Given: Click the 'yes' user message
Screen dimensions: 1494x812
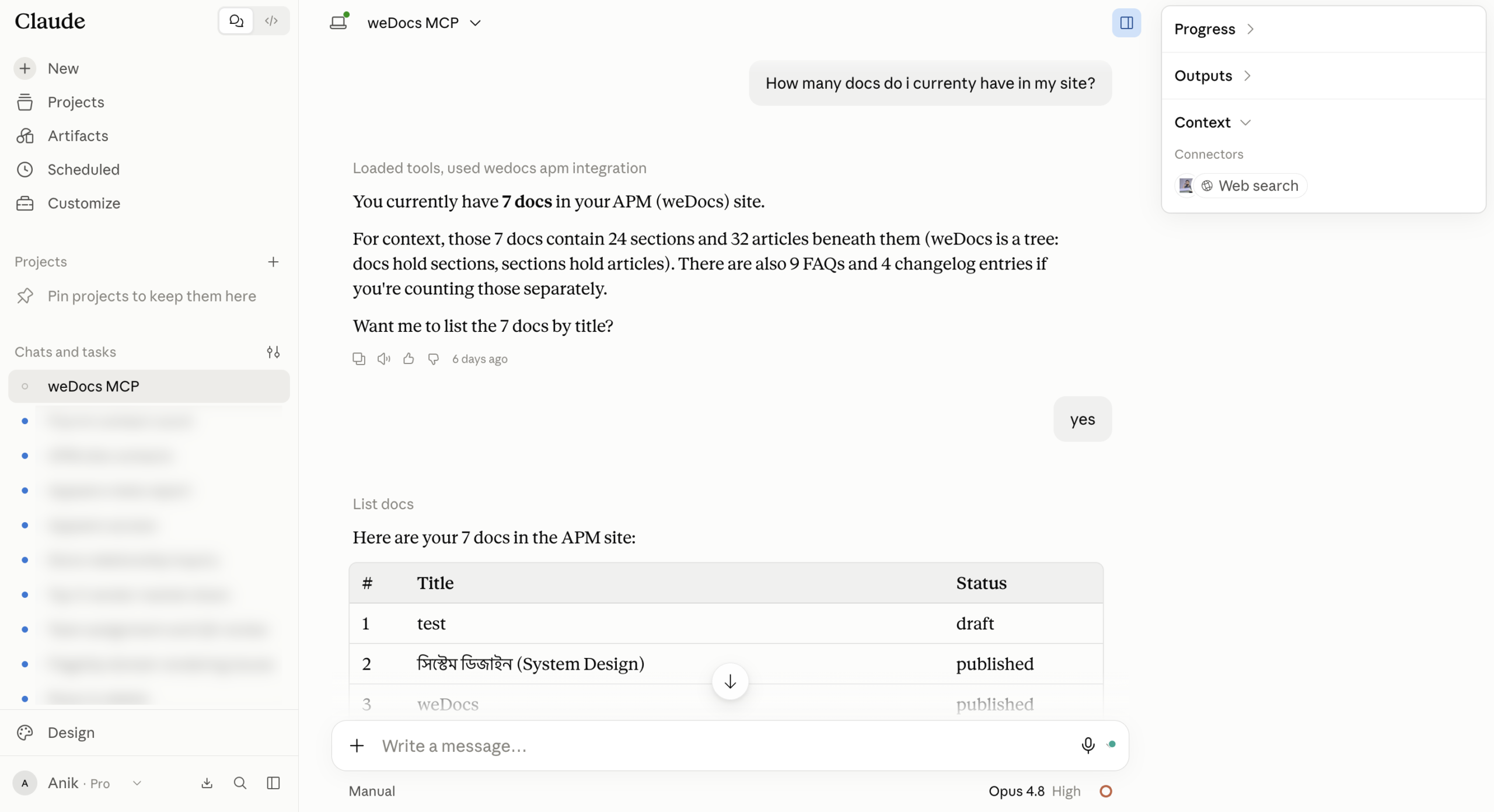Looking at the screenshot, I should [1083, 419].
